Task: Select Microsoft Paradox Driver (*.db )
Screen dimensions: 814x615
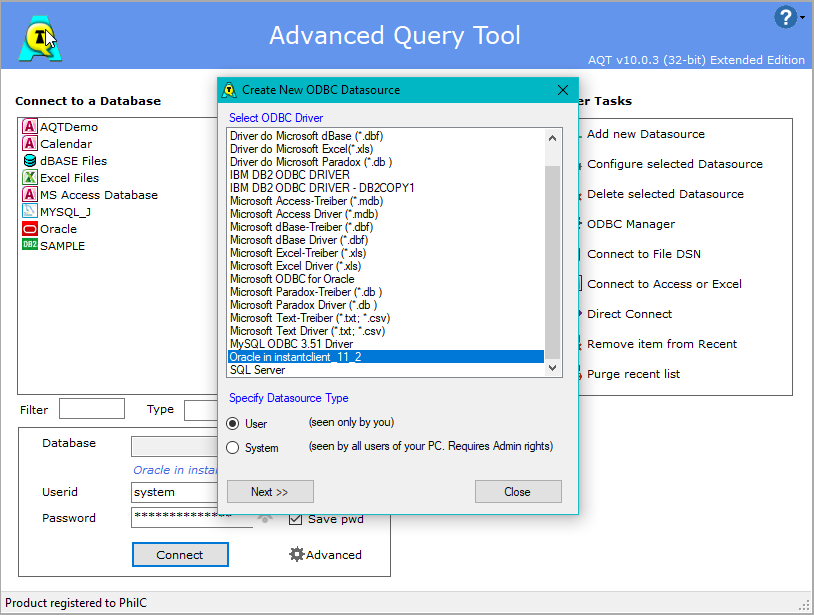Action: click(x=386, y=305)
